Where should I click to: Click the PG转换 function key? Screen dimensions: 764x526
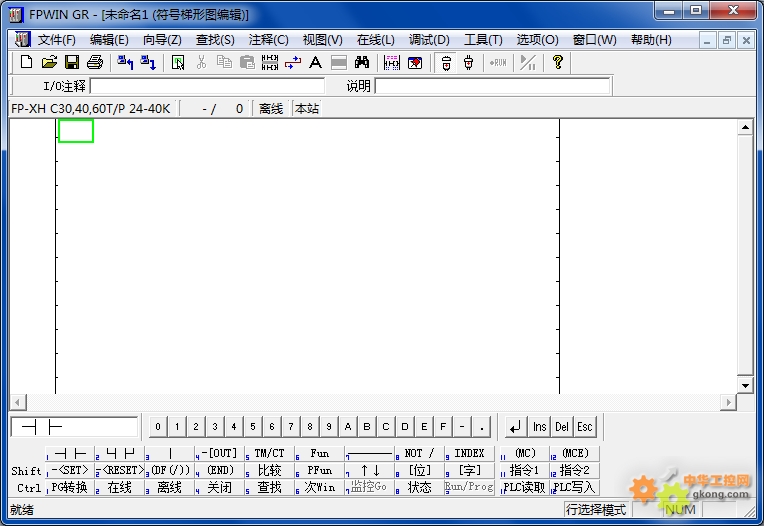71,488
